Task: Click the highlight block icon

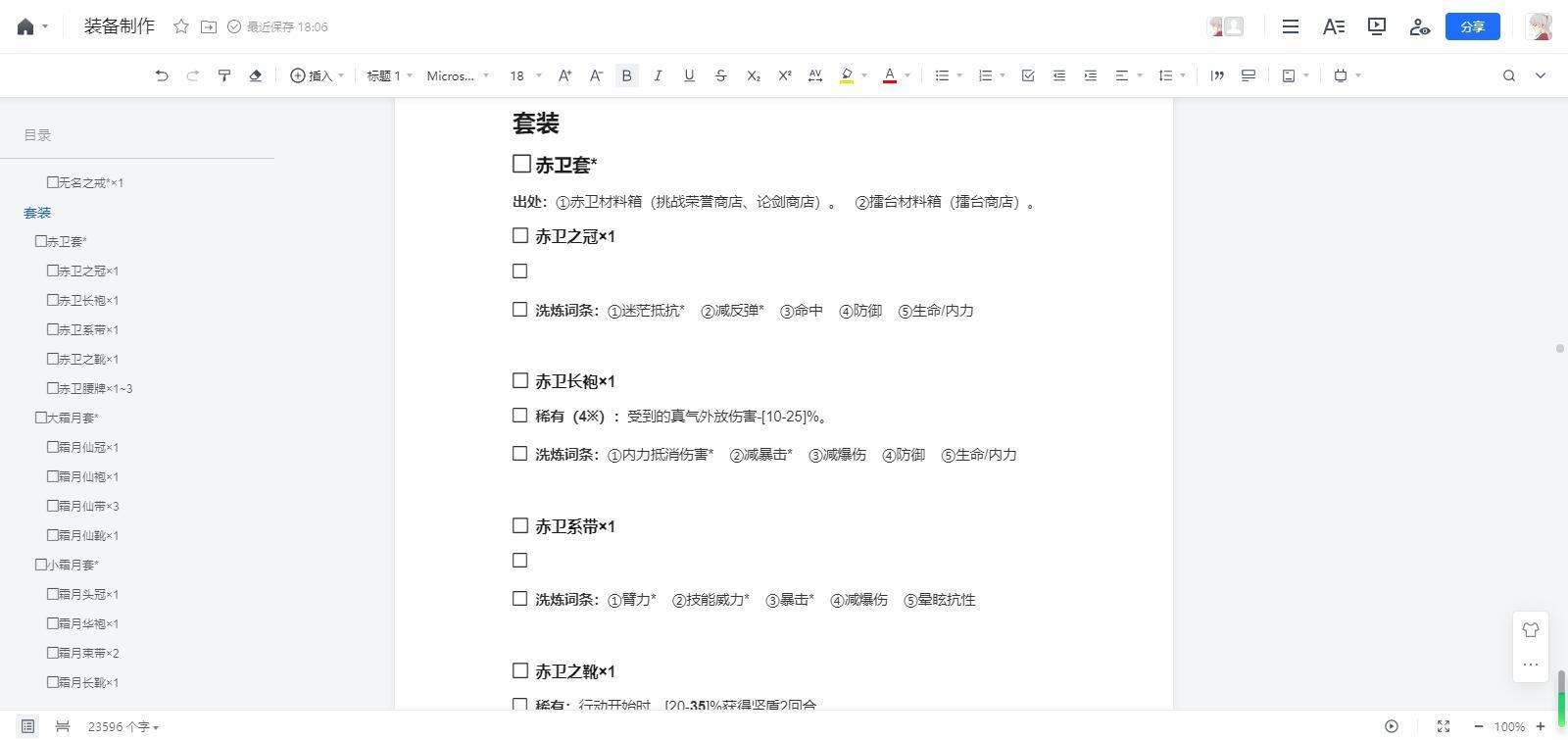Action: (1249, 75)
